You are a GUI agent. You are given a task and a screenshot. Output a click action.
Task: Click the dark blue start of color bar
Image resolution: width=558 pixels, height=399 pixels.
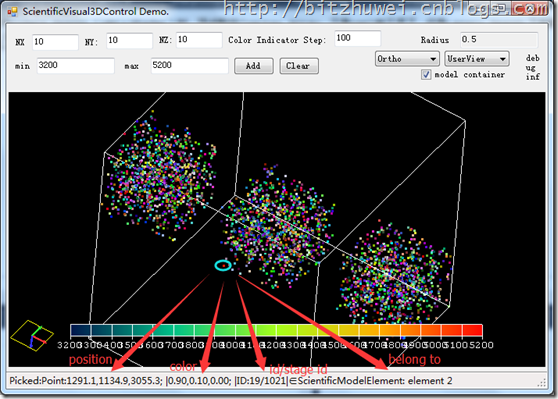coord(81,330)
